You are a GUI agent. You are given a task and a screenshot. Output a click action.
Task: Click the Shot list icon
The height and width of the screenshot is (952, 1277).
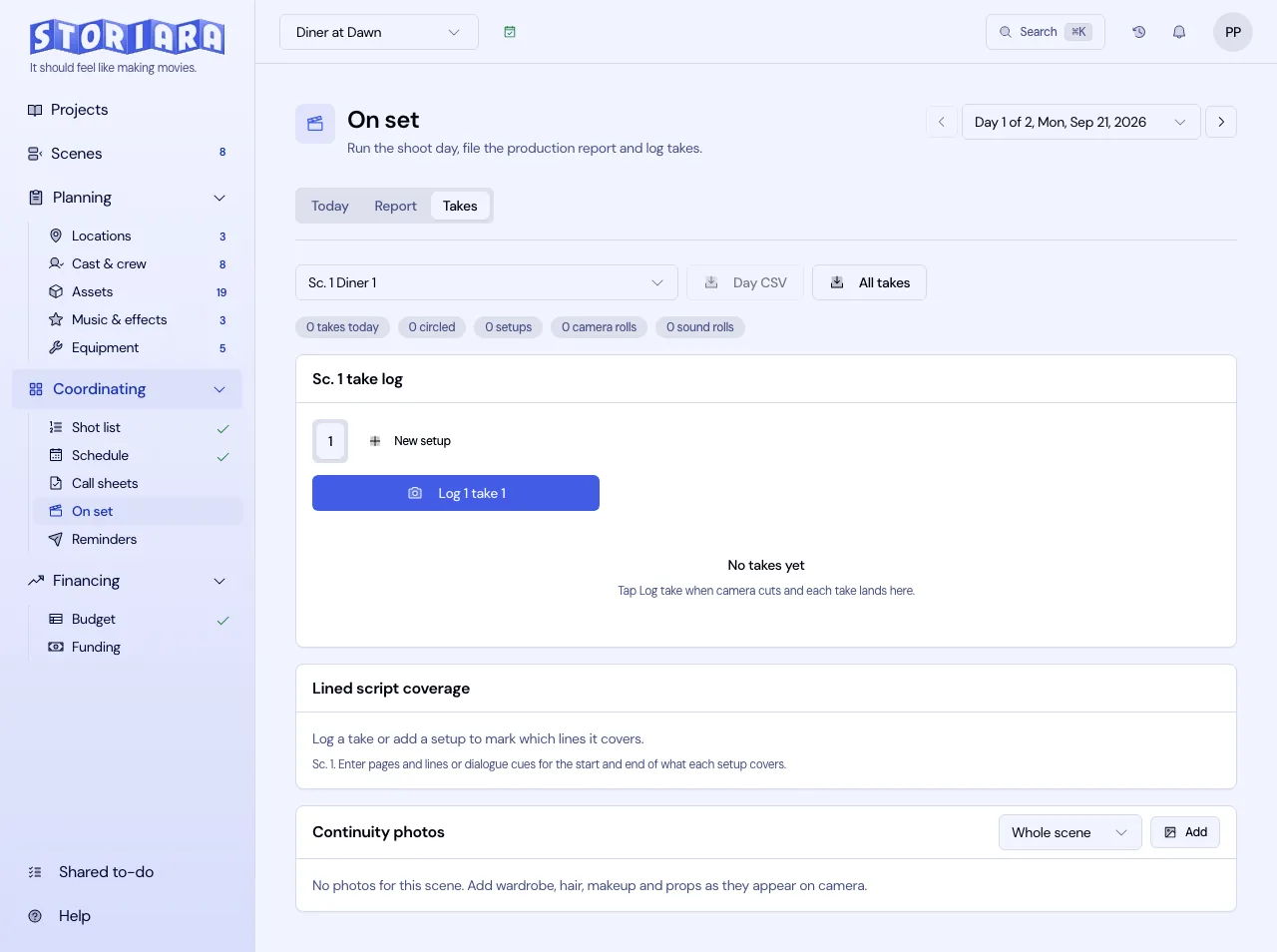click(56, 427)
